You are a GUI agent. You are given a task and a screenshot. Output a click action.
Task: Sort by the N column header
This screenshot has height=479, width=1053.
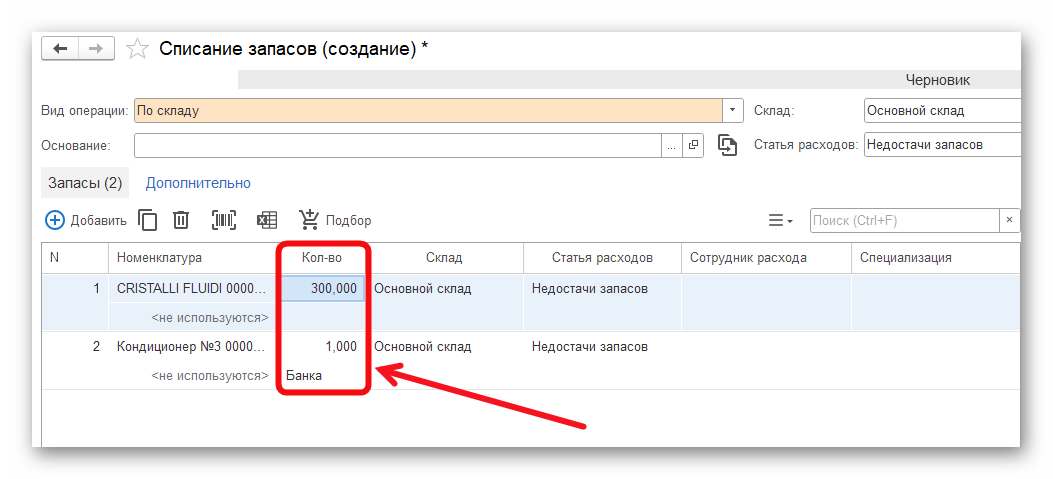pos(75,258)
